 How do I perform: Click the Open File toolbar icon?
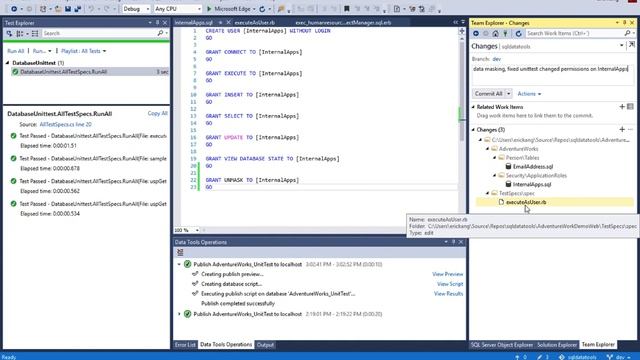pyautogui.click(x=58, y=9)
